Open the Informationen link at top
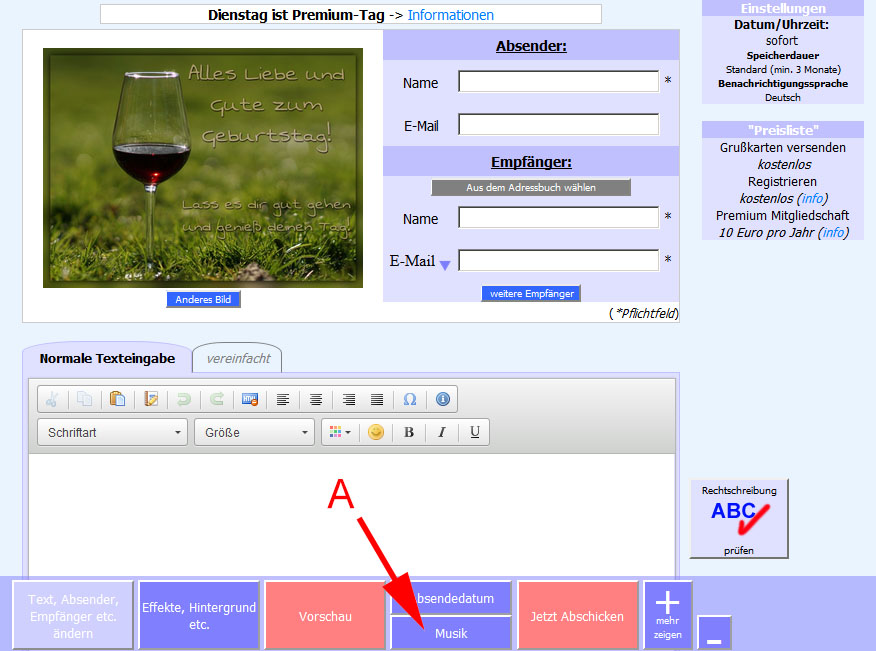 (450, 15)
